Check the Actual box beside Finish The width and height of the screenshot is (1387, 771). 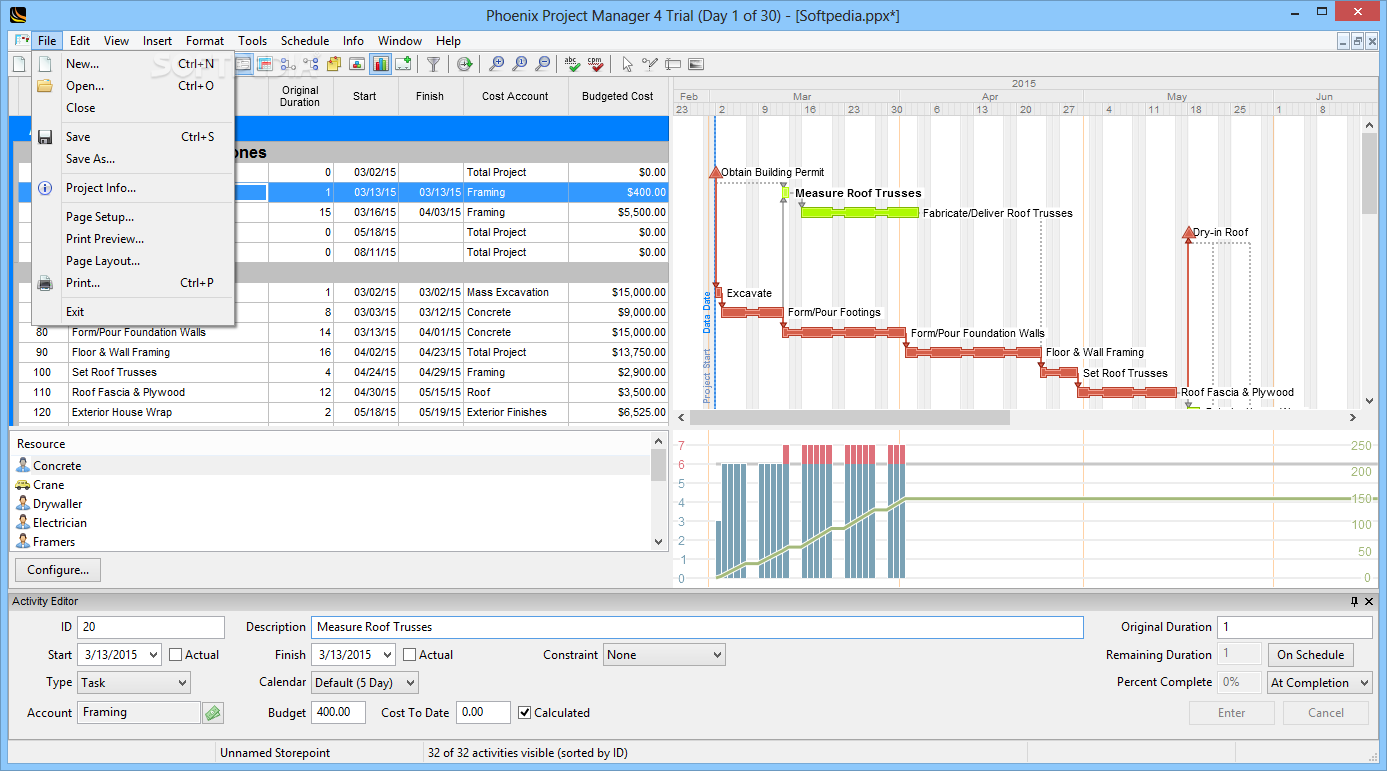pyautogui.click(x=410, y=655)
